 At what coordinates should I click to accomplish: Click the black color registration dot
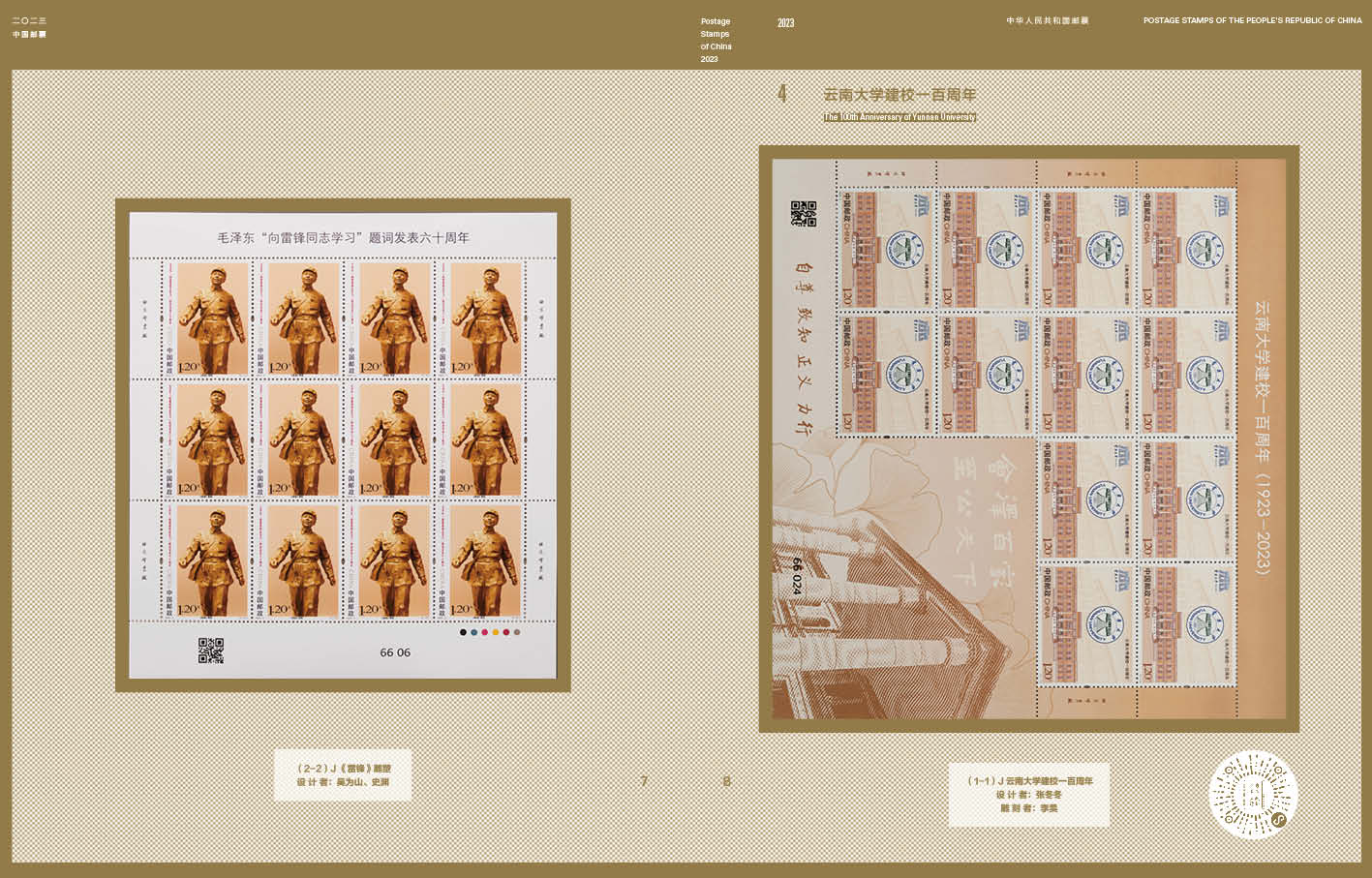coord(463,632)
